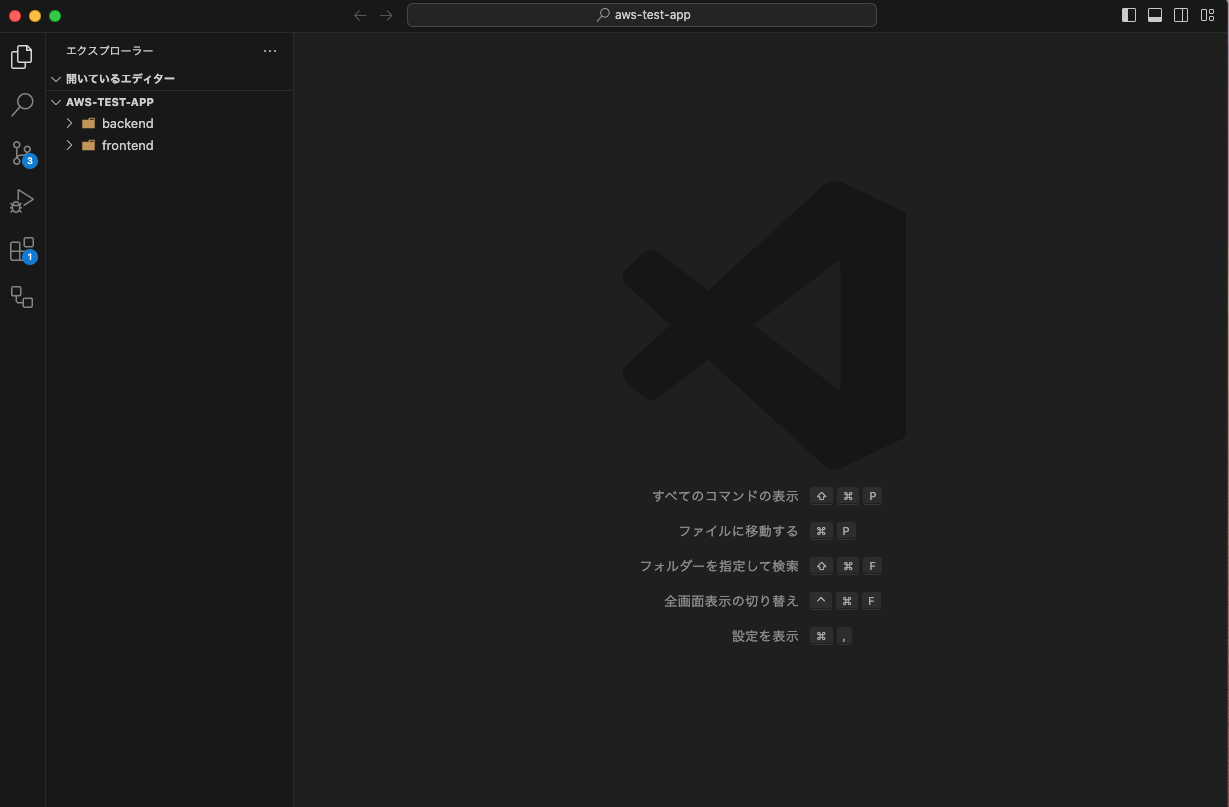Toggle the bottom panel visibility
The height and width of the screenshot is (807, 1229).
tap(1155, 15)
